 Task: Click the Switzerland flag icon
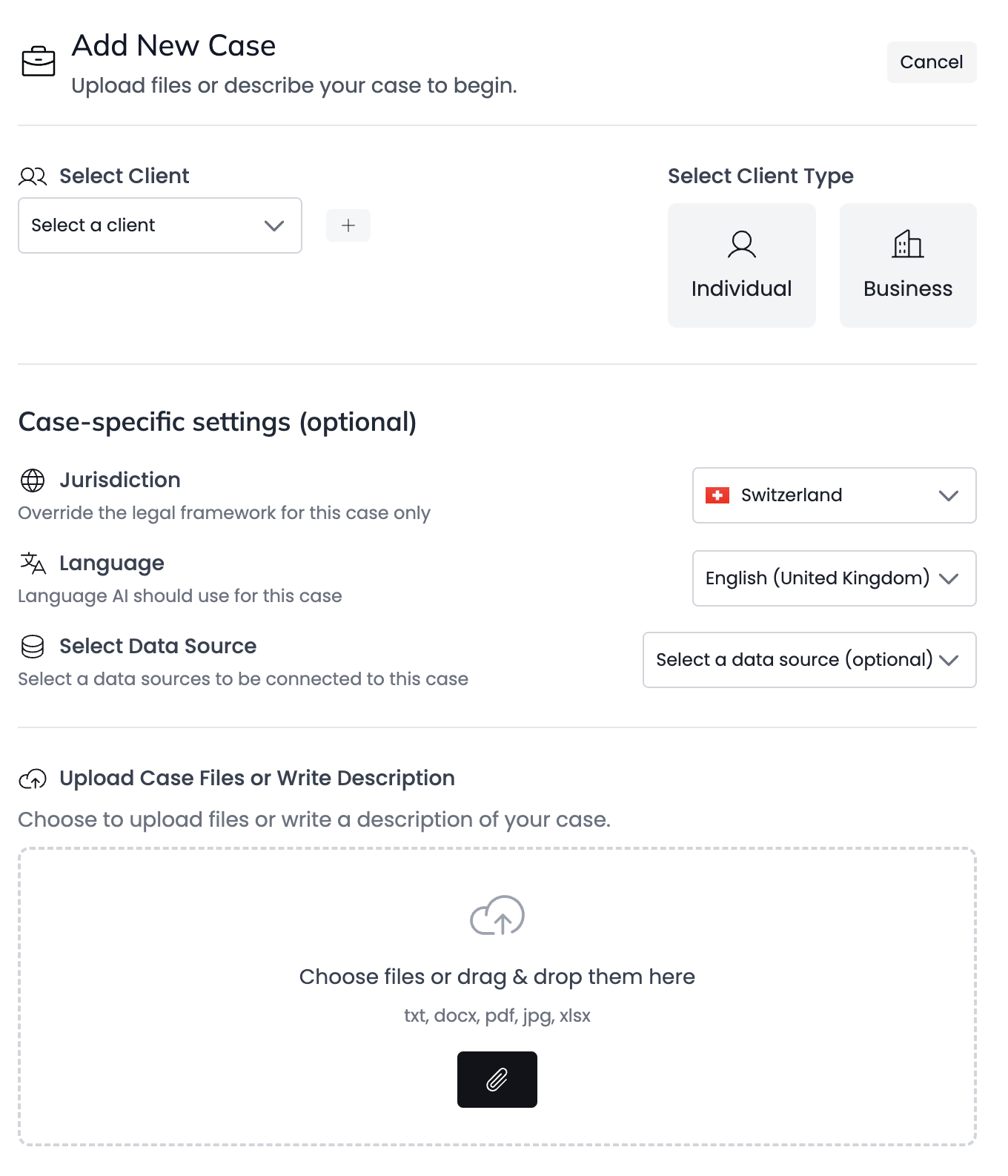717,495
